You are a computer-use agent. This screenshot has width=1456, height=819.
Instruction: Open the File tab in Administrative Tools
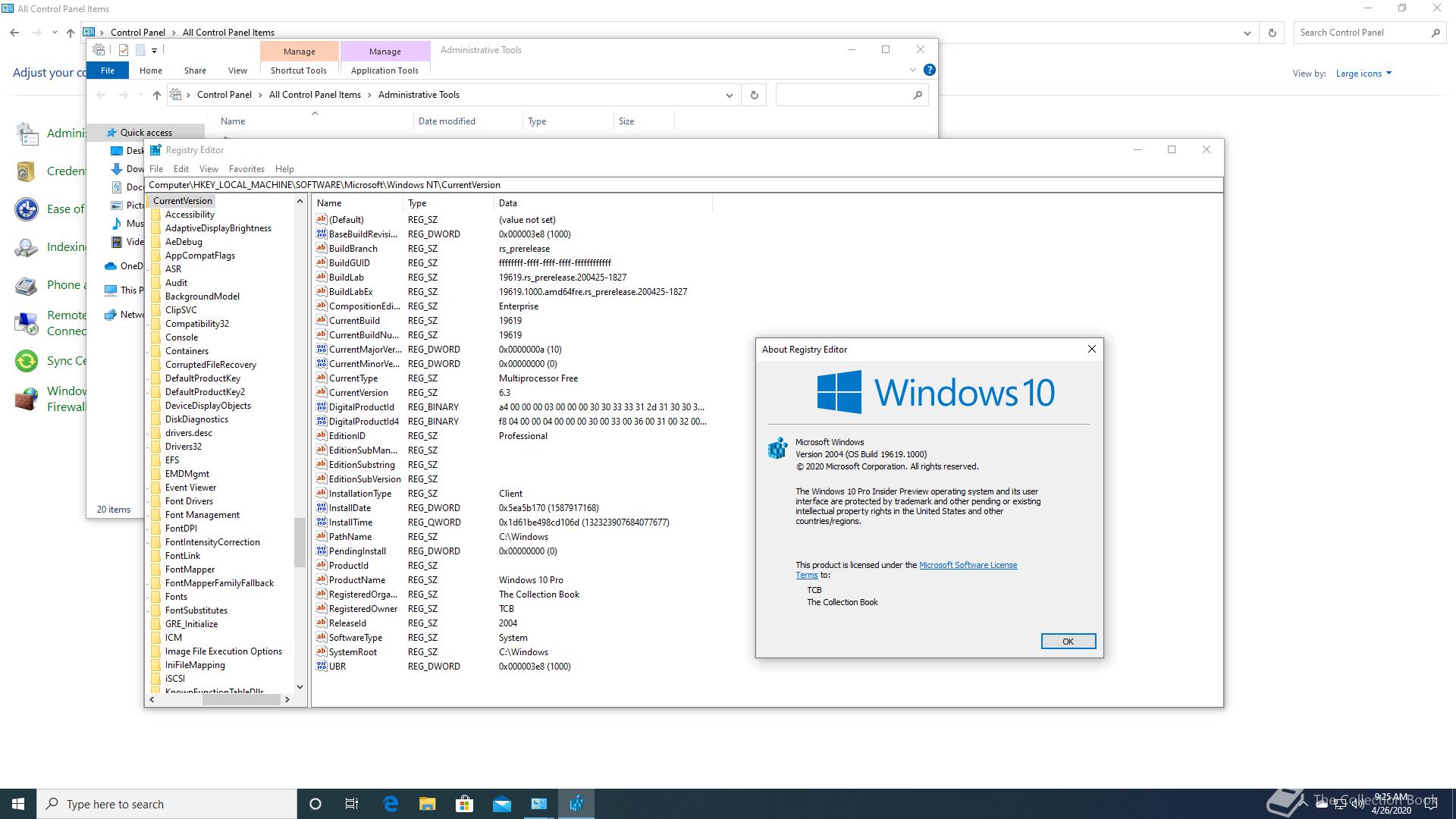point(108,71)
